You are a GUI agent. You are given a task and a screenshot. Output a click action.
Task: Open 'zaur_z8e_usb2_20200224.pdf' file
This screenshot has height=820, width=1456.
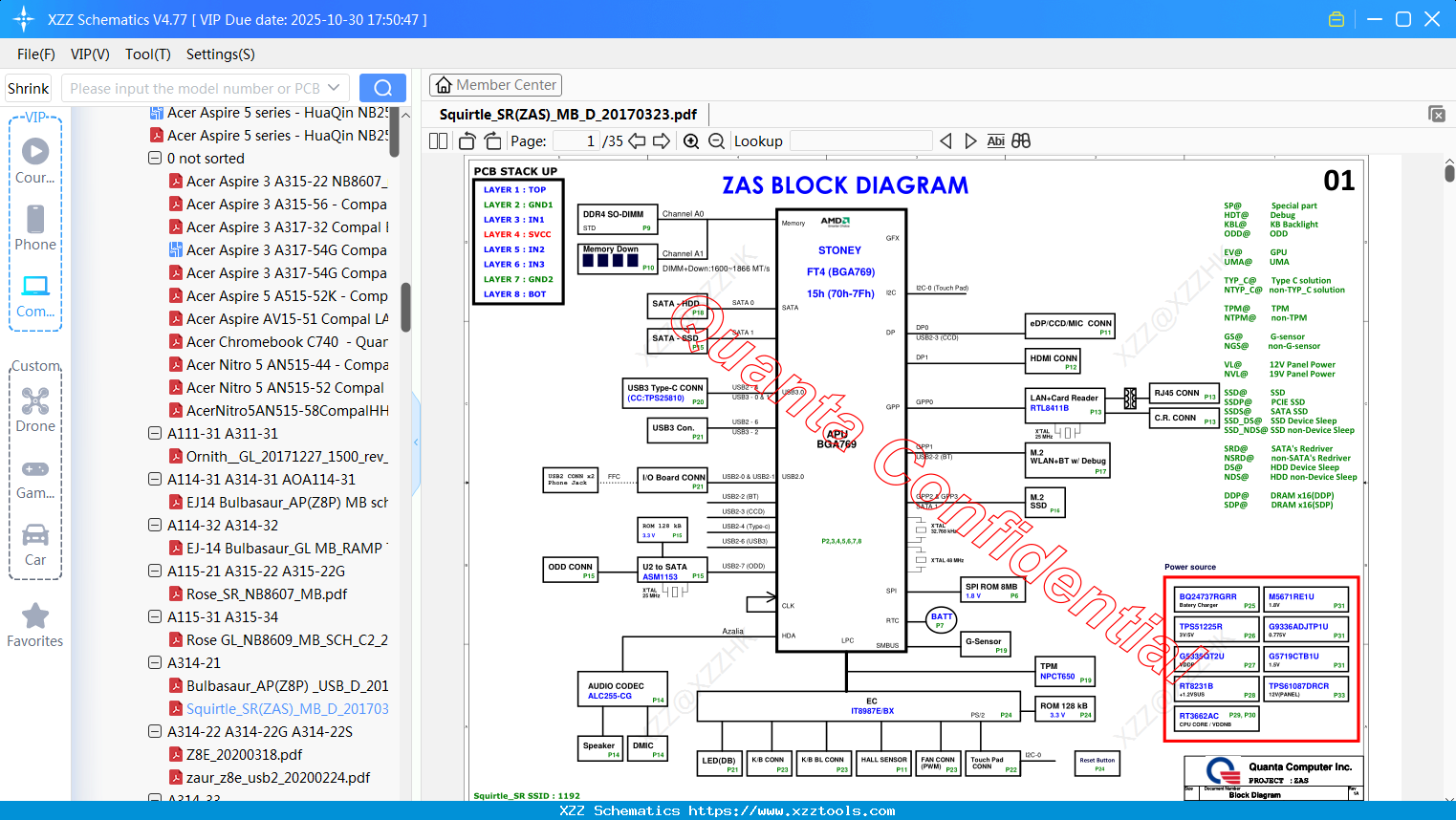click(269, 778)
